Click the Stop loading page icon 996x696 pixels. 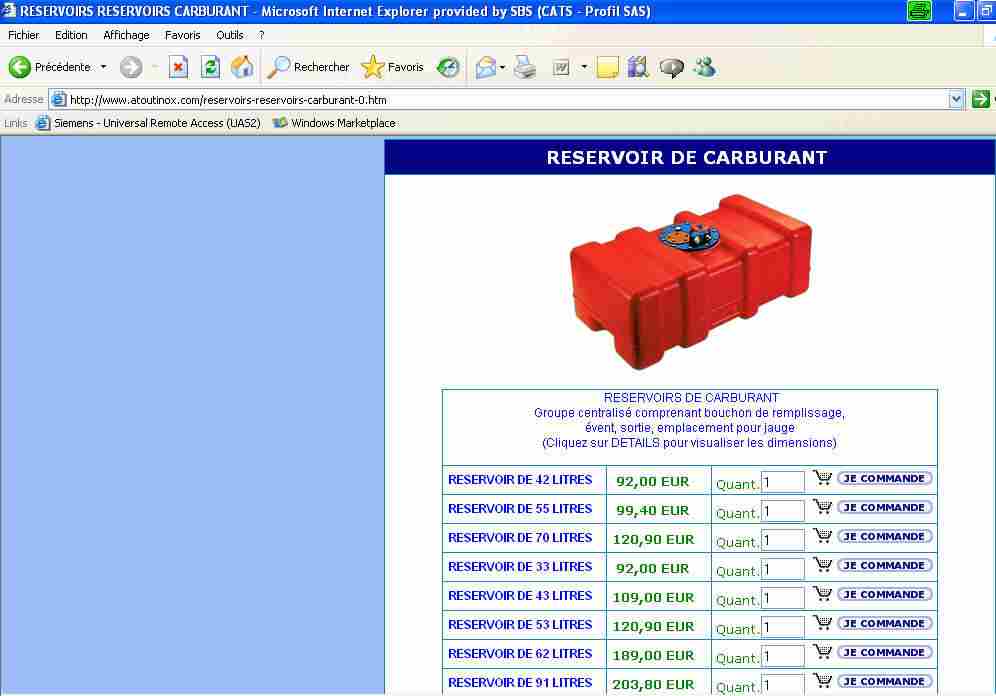pos(178,67)
